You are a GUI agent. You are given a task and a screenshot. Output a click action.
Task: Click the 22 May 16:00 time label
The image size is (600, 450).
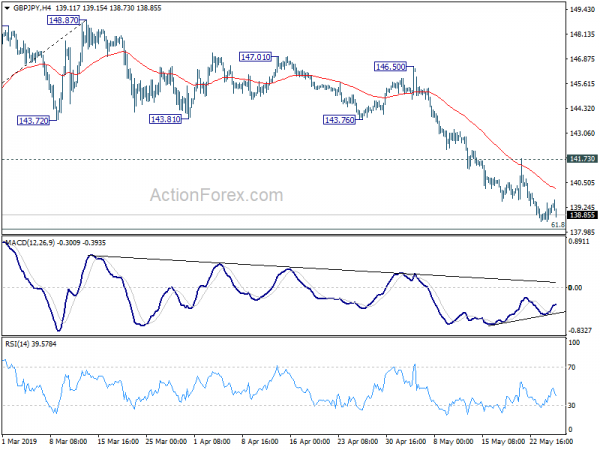coord(551,441)
